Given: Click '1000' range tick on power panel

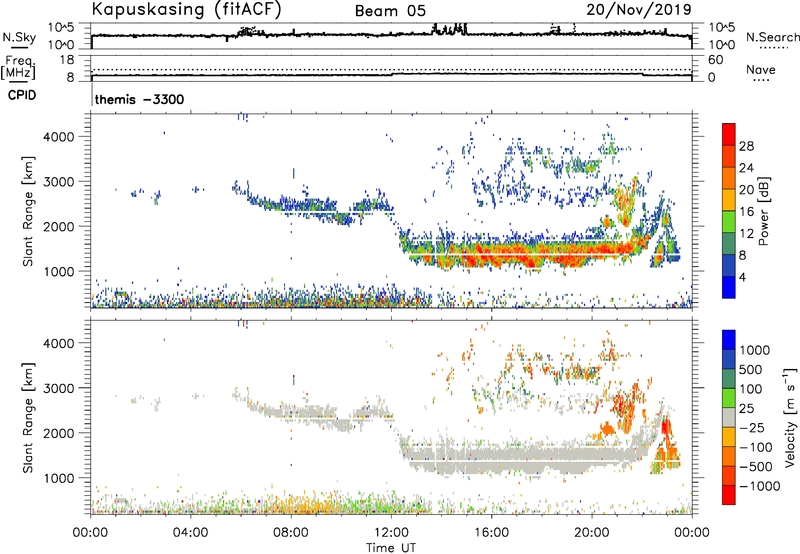Looking at the screenshot, I should (x=58, y=271).
